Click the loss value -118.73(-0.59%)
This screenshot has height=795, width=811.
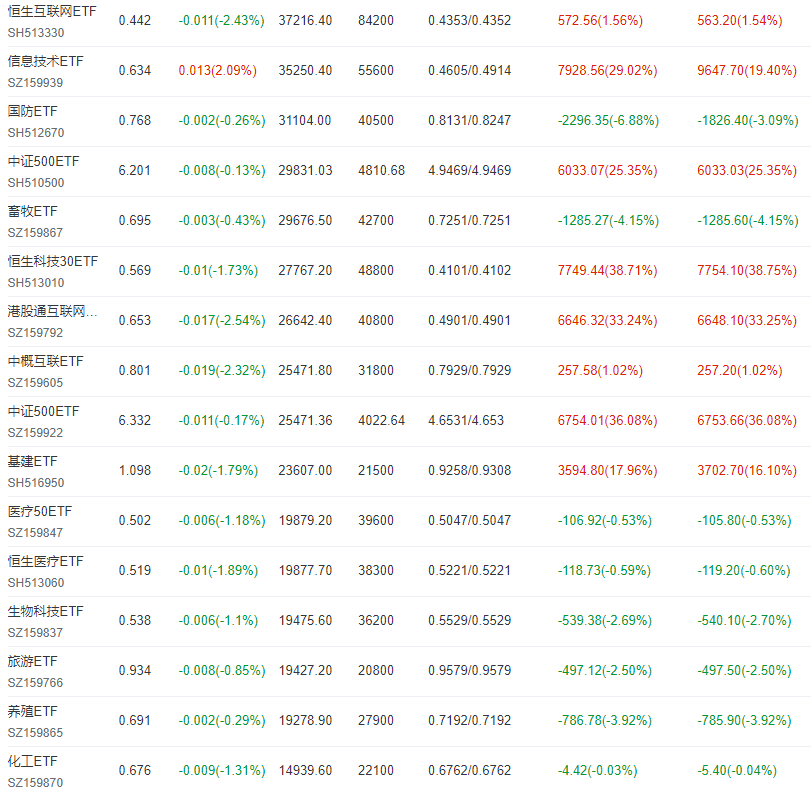(605, 571)
